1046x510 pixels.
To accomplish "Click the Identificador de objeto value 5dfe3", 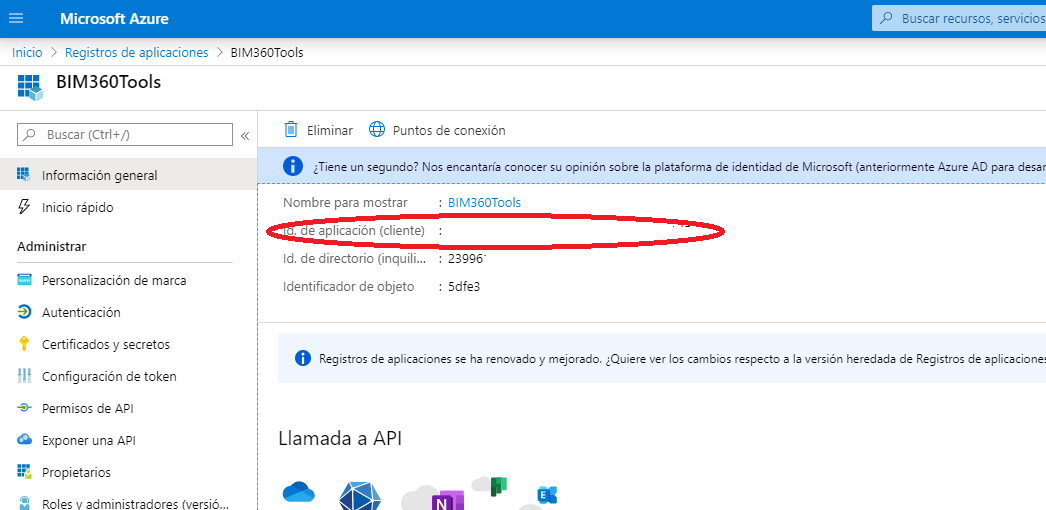I will 464,287.
